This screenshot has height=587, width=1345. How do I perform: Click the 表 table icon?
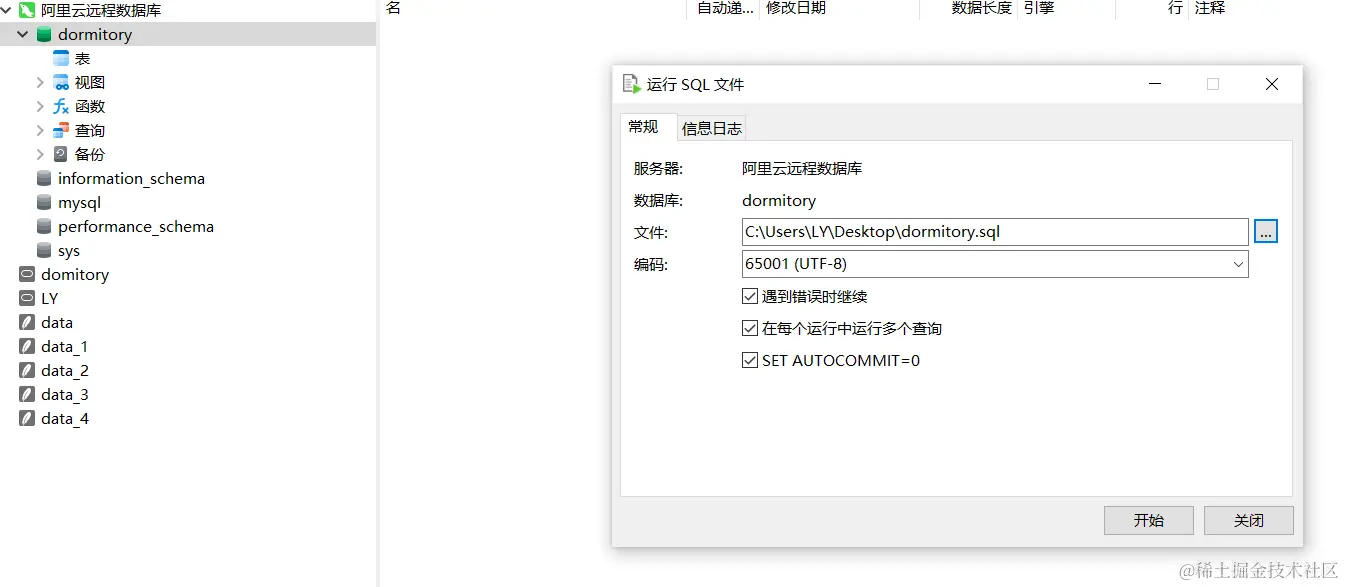click(x=61, y=58)
